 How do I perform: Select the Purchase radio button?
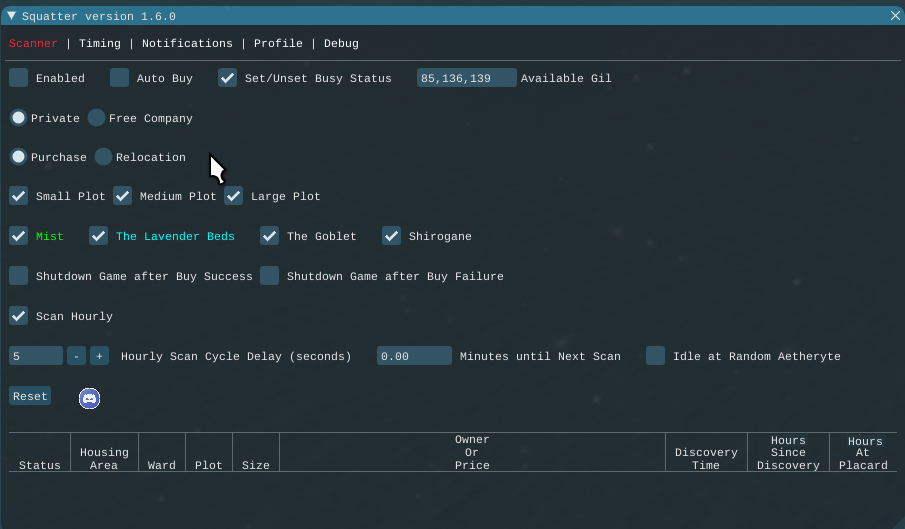pyautogui.click(x=18, y=157)
